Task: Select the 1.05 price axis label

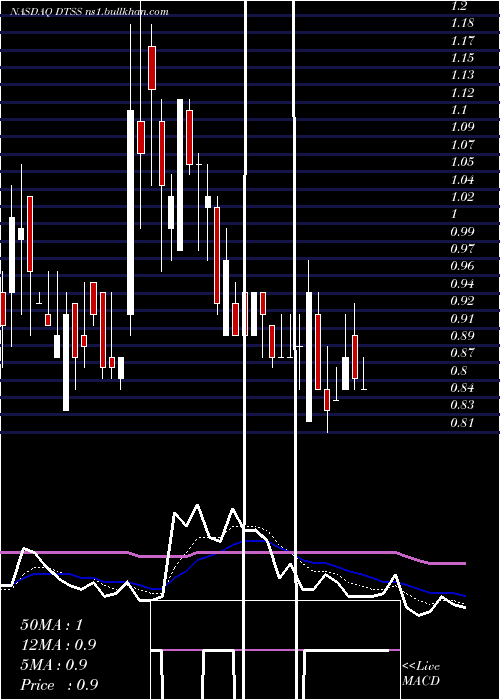Action: point(462,162)
